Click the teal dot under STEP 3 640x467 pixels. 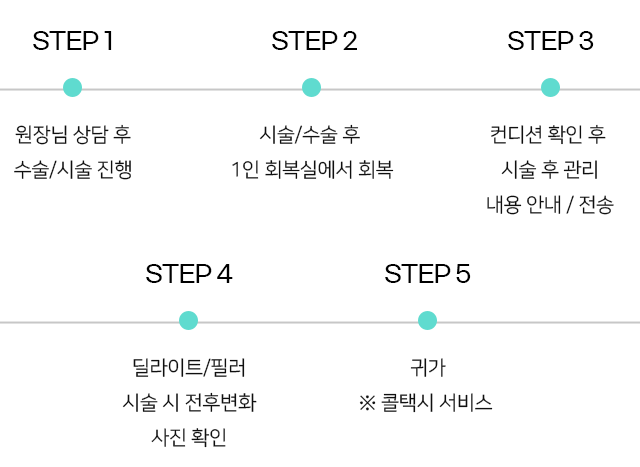coord(550,87)
